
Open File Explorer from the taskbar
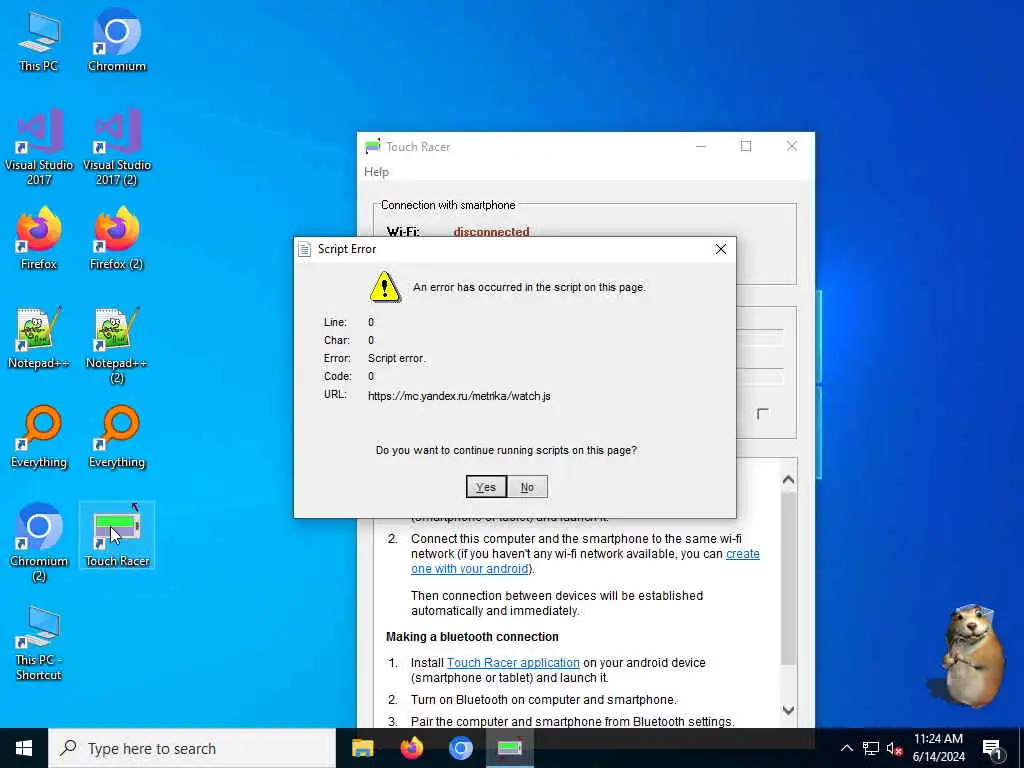pyautogui.click(x=362, y=748)
